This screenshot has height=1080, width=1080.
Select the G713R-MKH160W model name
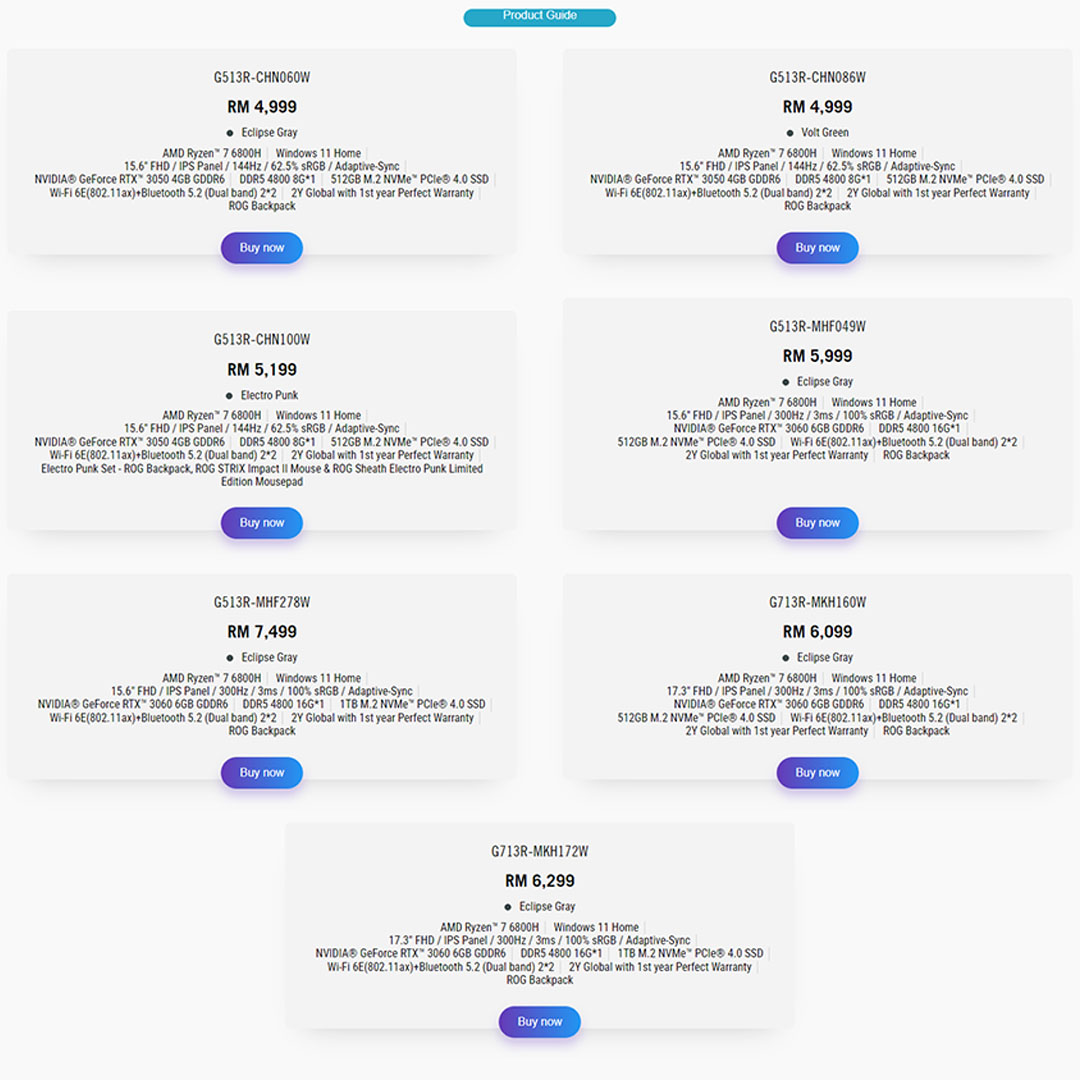coord(817,601)
